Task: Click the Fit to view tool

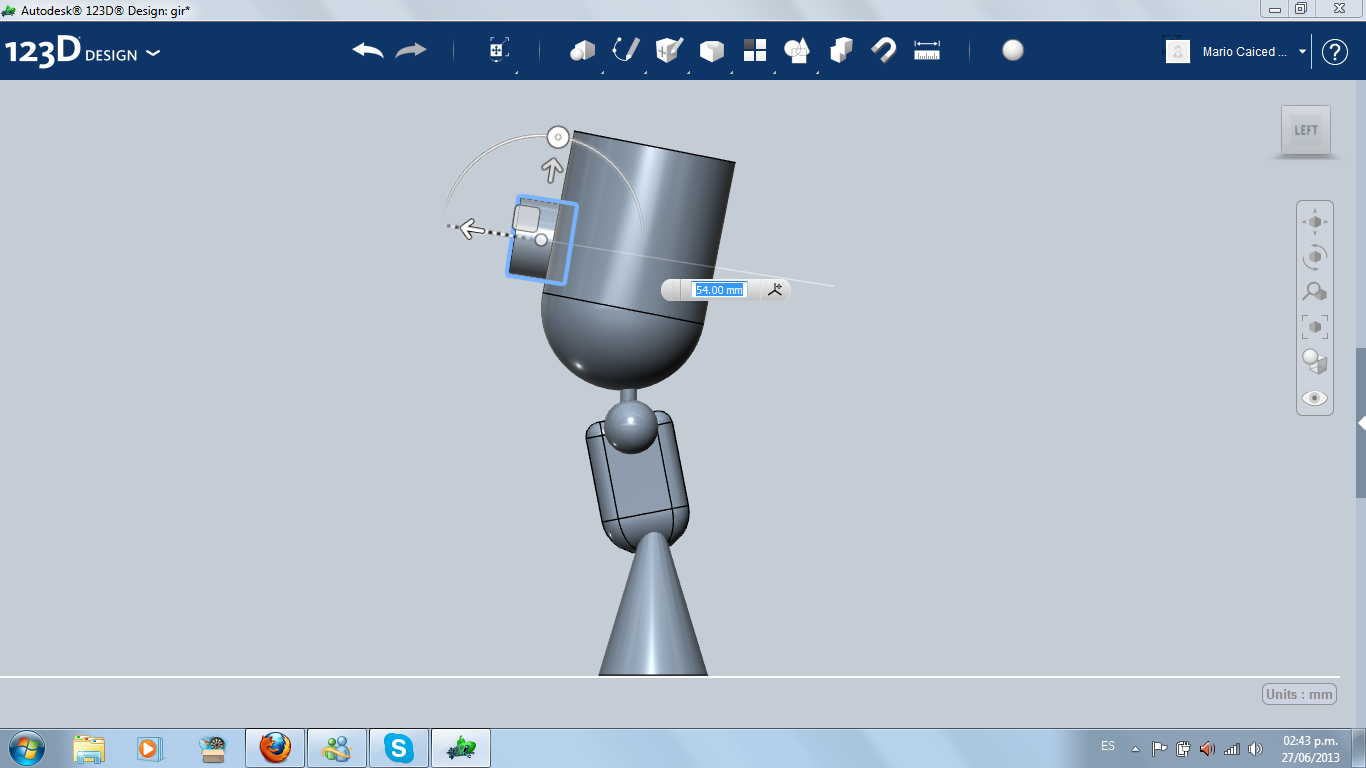Action: coord(1315,327)
